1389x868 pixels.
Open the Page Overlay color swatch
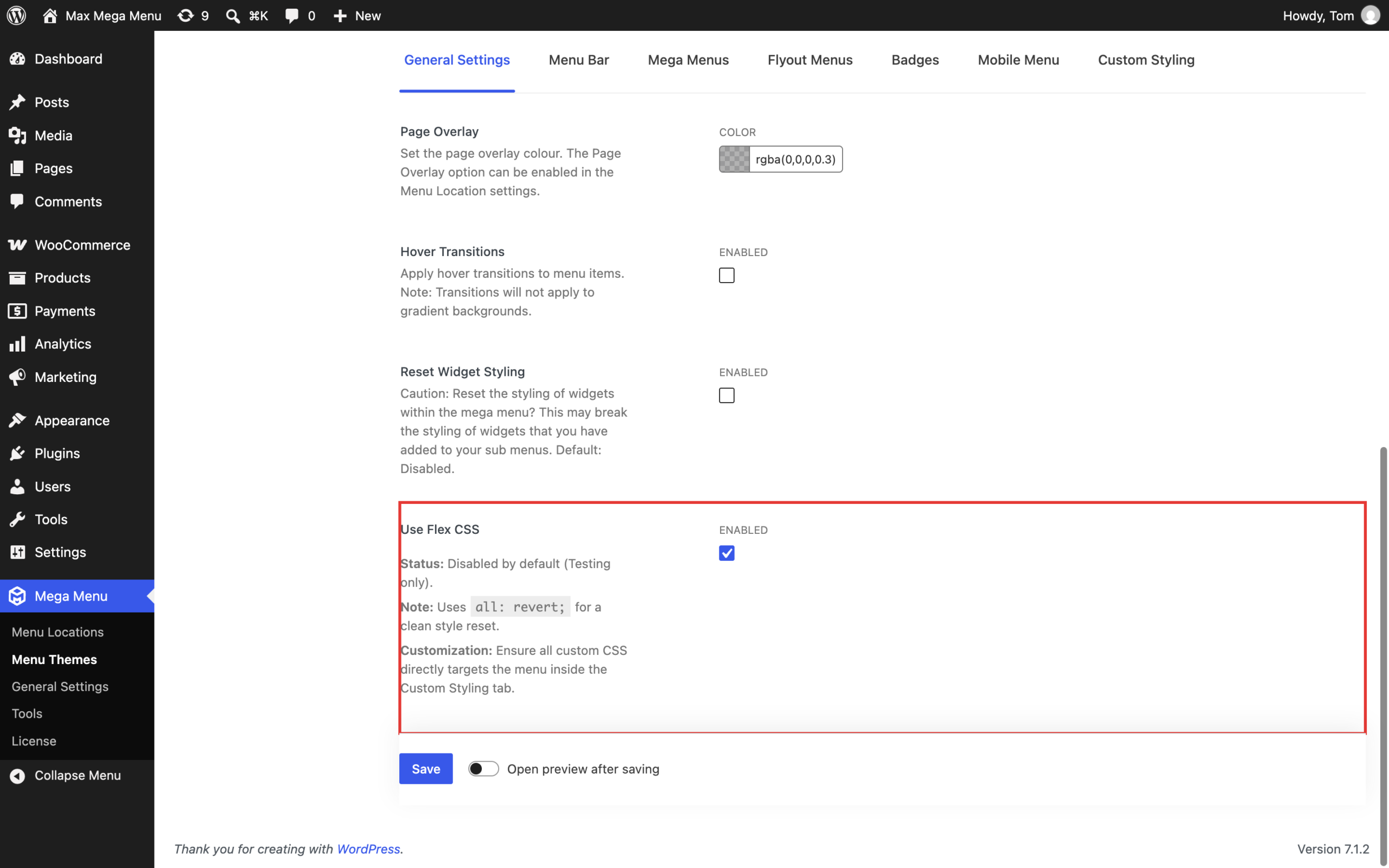[735, 159]
